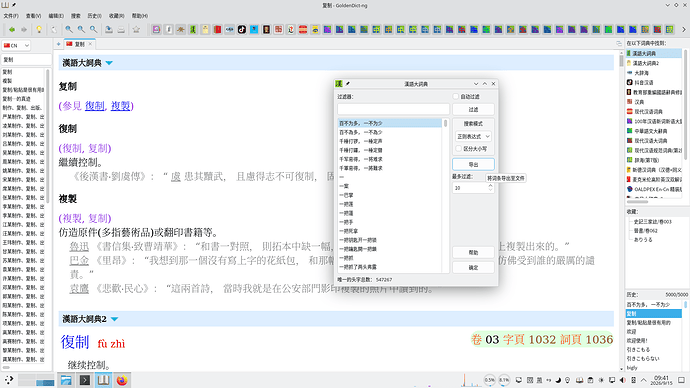
Task: Select the green 漢 dictionary icon in the toolbar
Action: coord(193,29)
